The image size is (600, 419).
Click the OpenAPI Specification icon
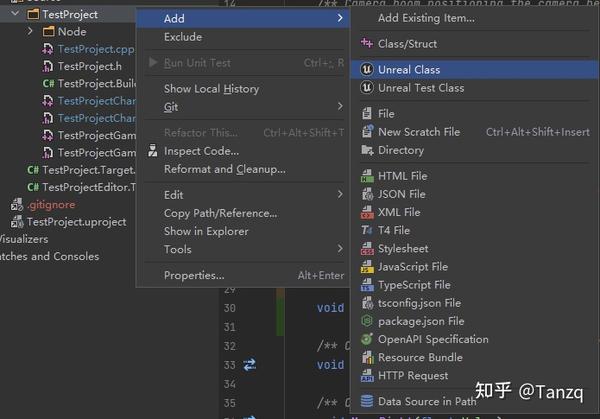click(367, 339)
